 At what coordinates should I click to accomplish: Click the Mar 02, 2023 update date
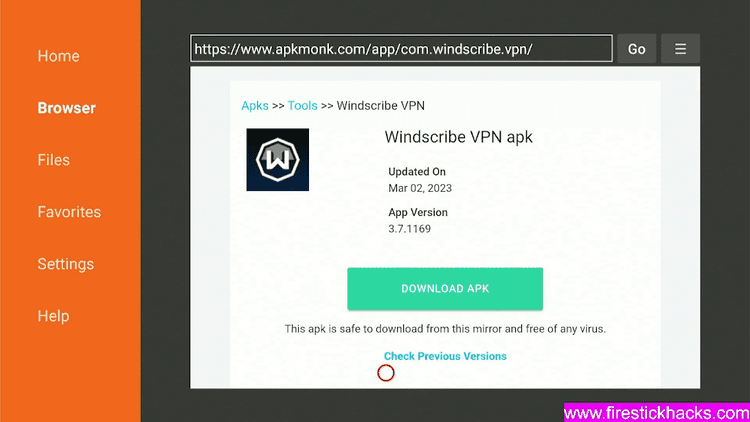(x=420, y=189)
